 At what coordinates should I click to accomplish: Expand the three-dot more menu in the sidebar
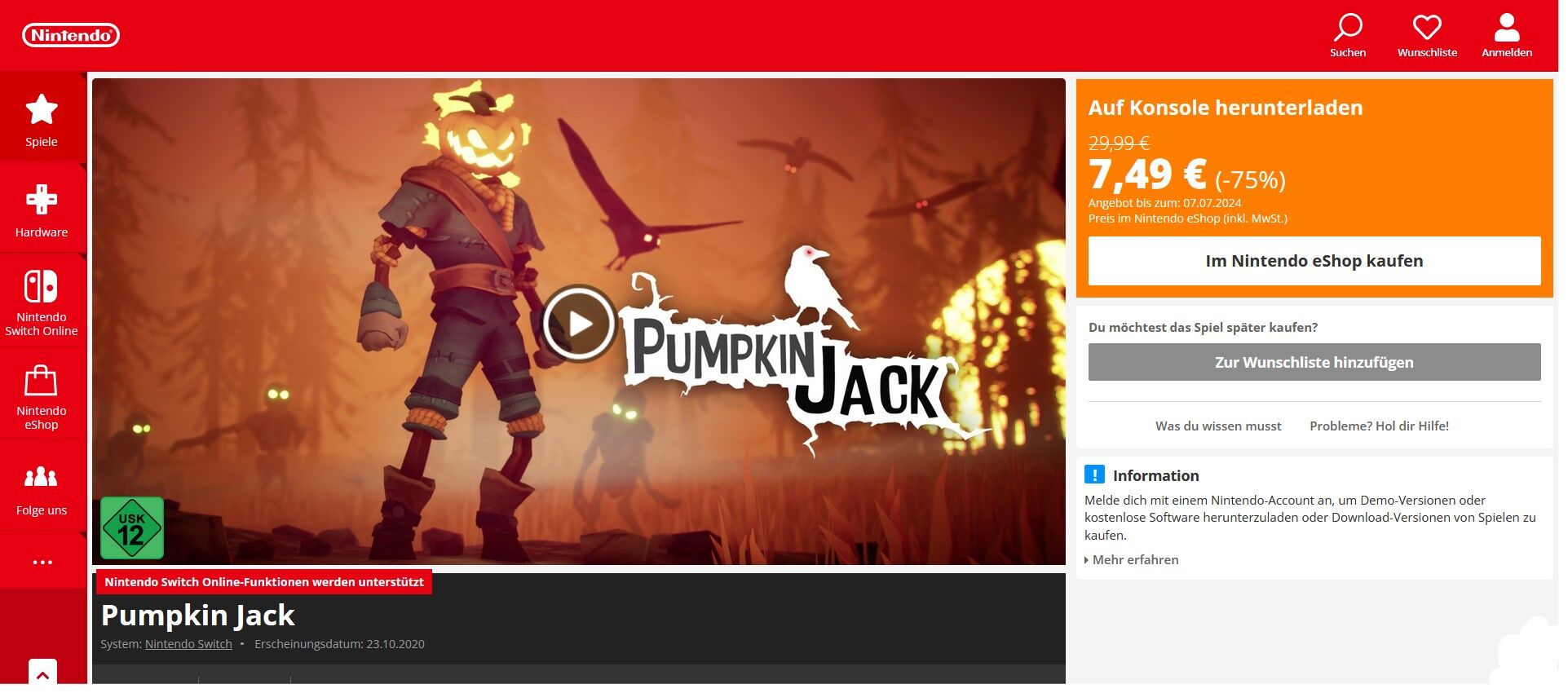42,562
